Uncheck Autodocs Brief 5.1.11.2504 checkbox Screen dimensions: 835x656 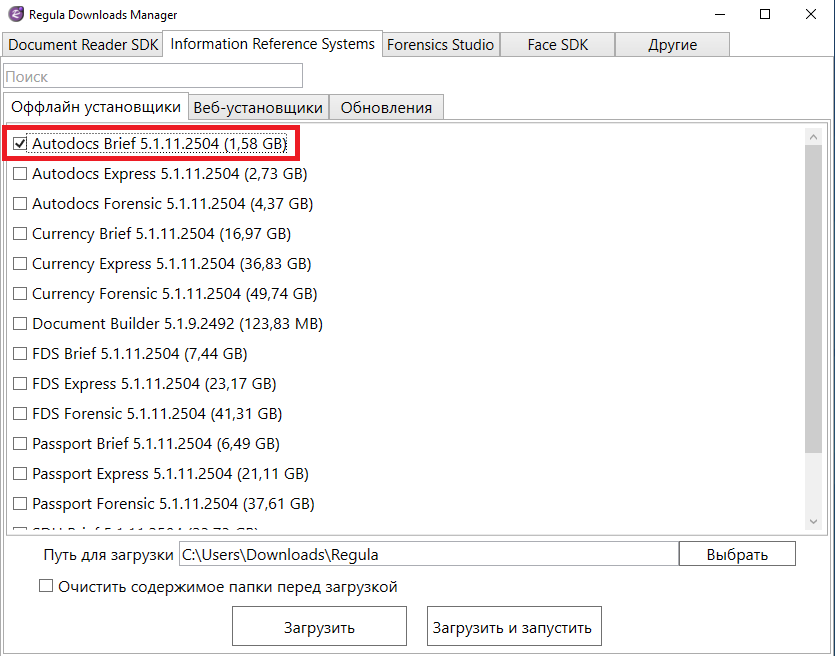20,144
